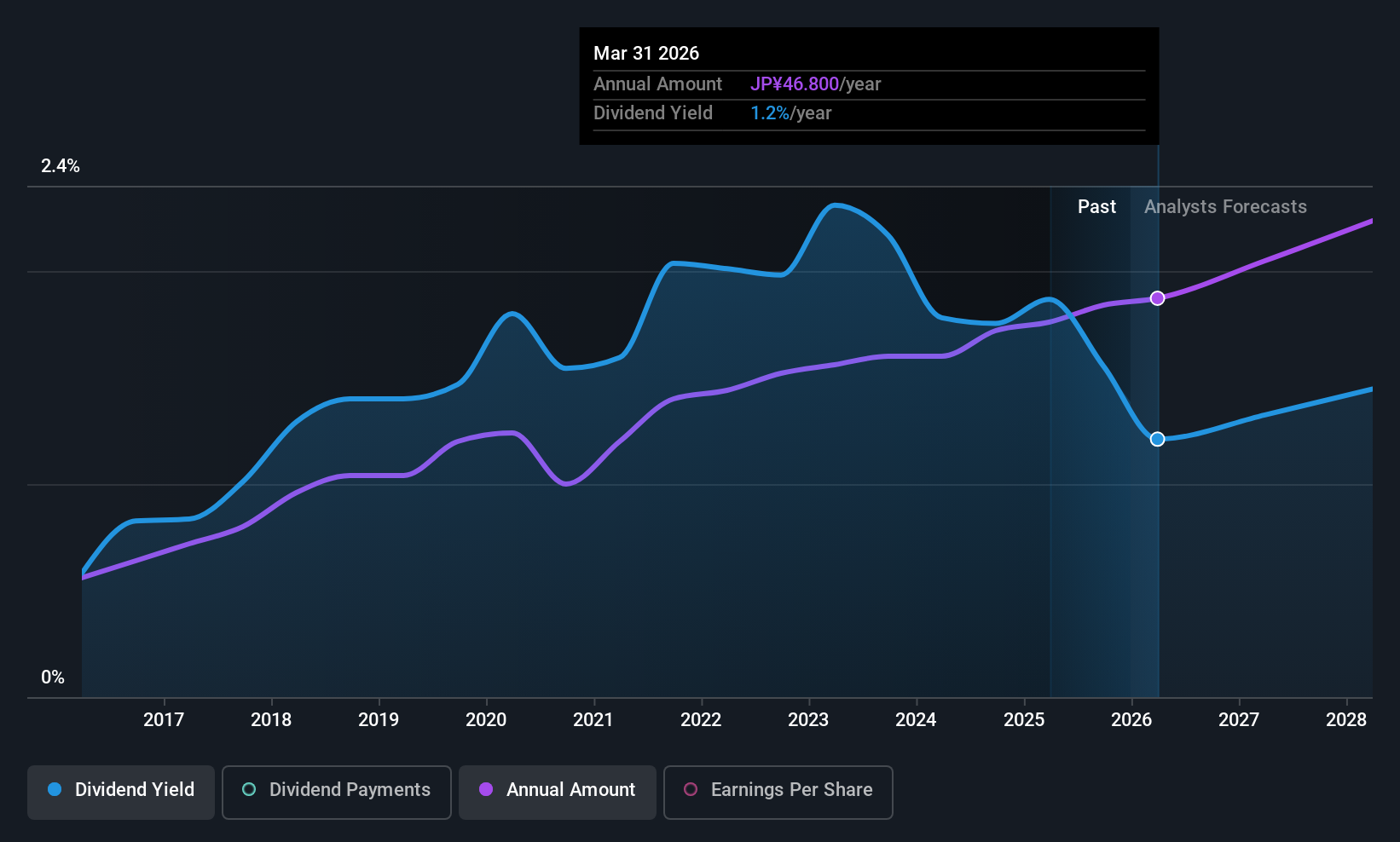Click the 1.2%/year tooltip value
This screenshot has width=1400, height=842.
coord(790,113)
